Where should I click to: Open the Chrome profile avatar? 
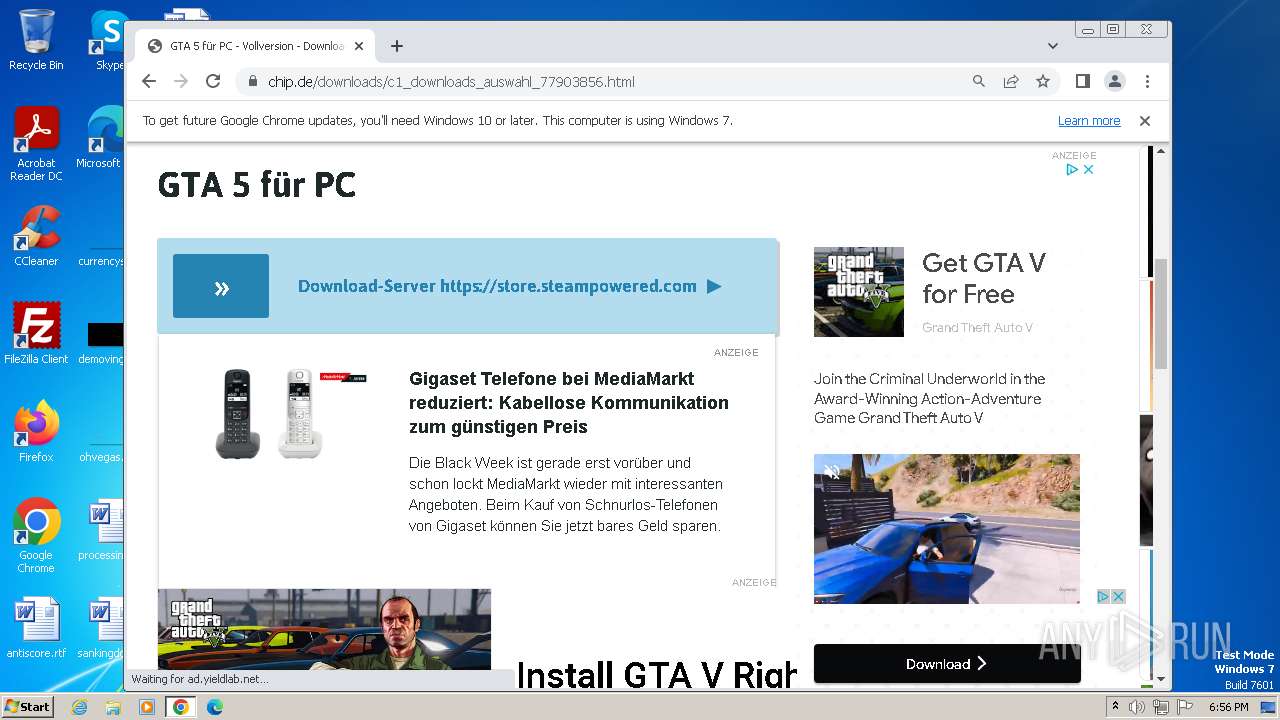pyautogui.click(x=1114, y=81)
